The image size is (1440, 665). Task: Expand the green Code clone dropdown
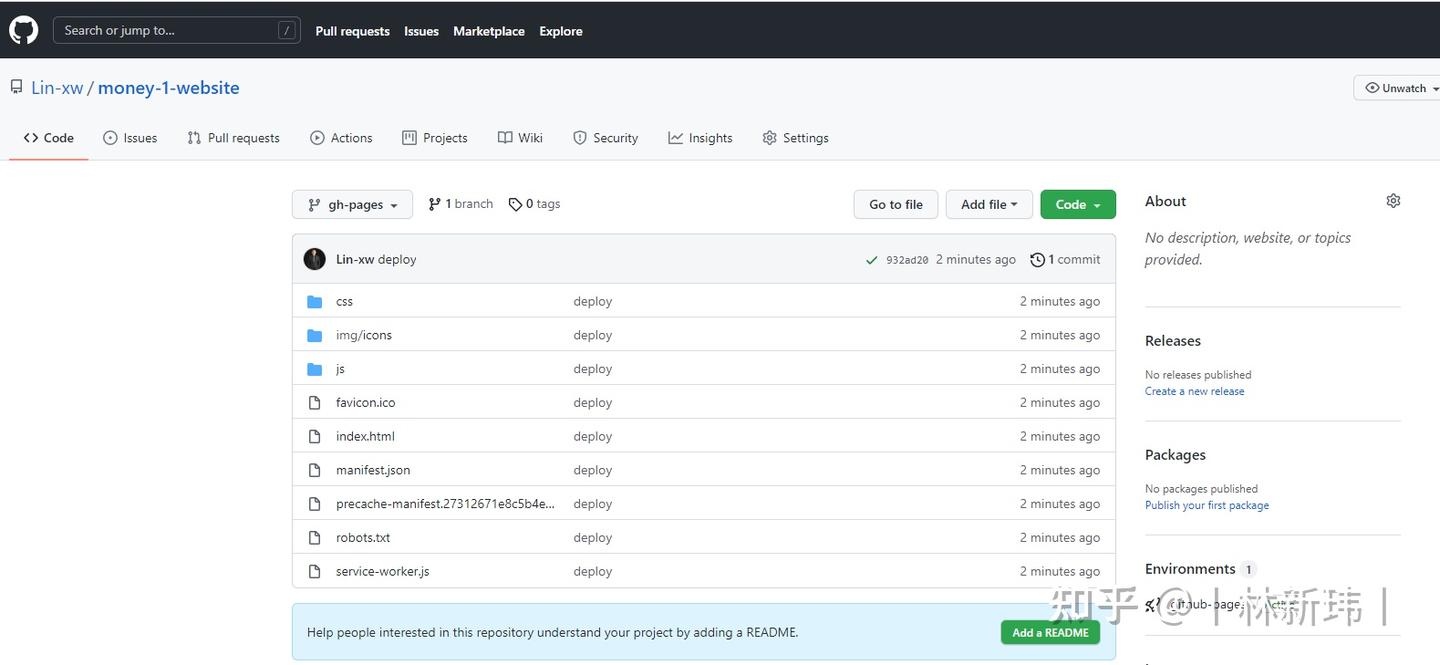[1078, 204]
